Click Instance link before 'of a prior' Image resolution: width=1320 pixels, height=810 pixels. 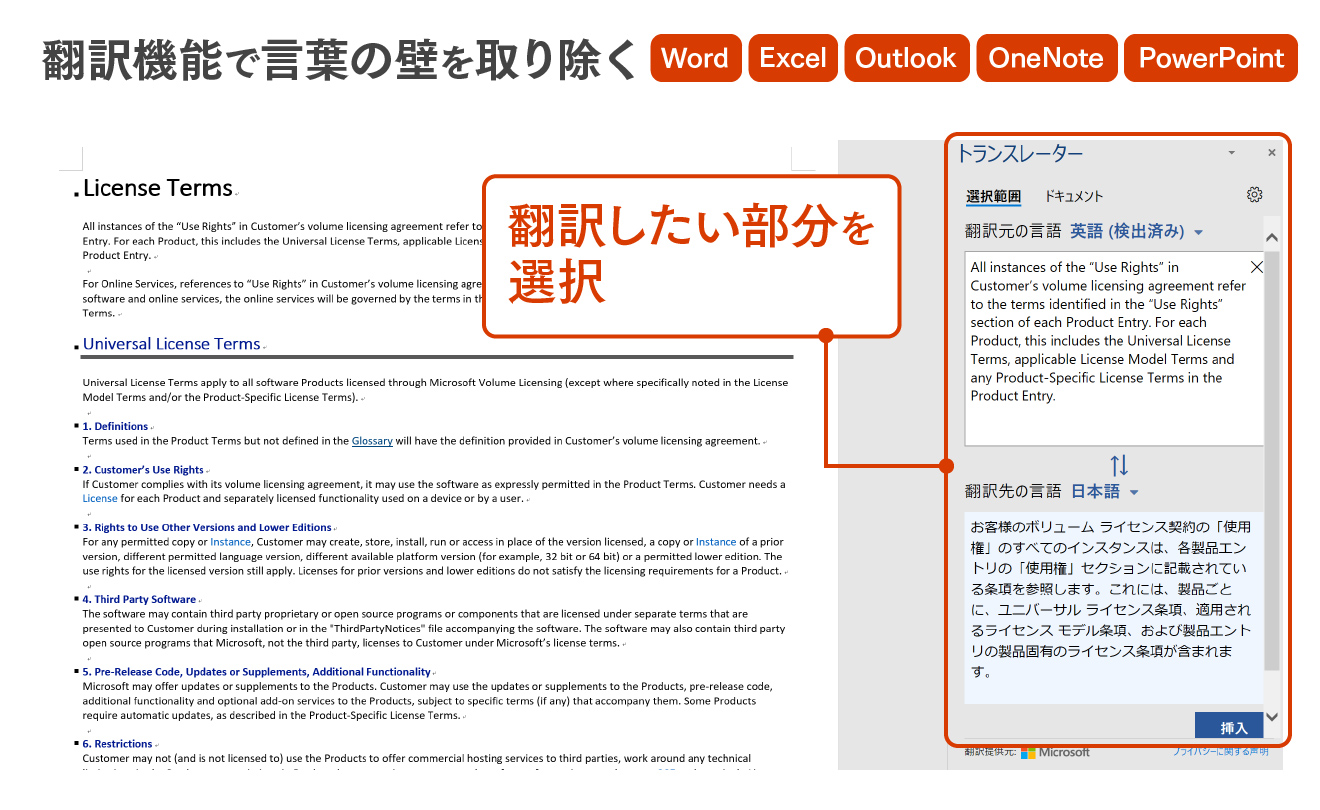click(x=716, y=542)
